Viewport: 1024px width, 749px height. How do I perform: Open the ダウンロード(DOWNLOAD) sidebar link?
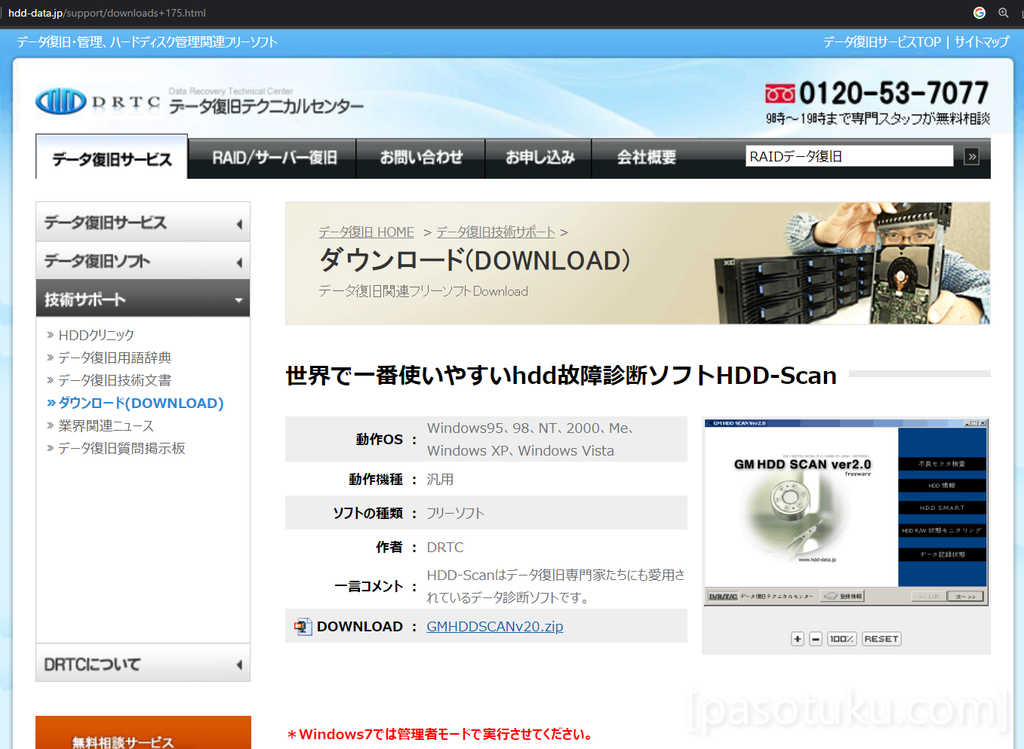(140, 403)
